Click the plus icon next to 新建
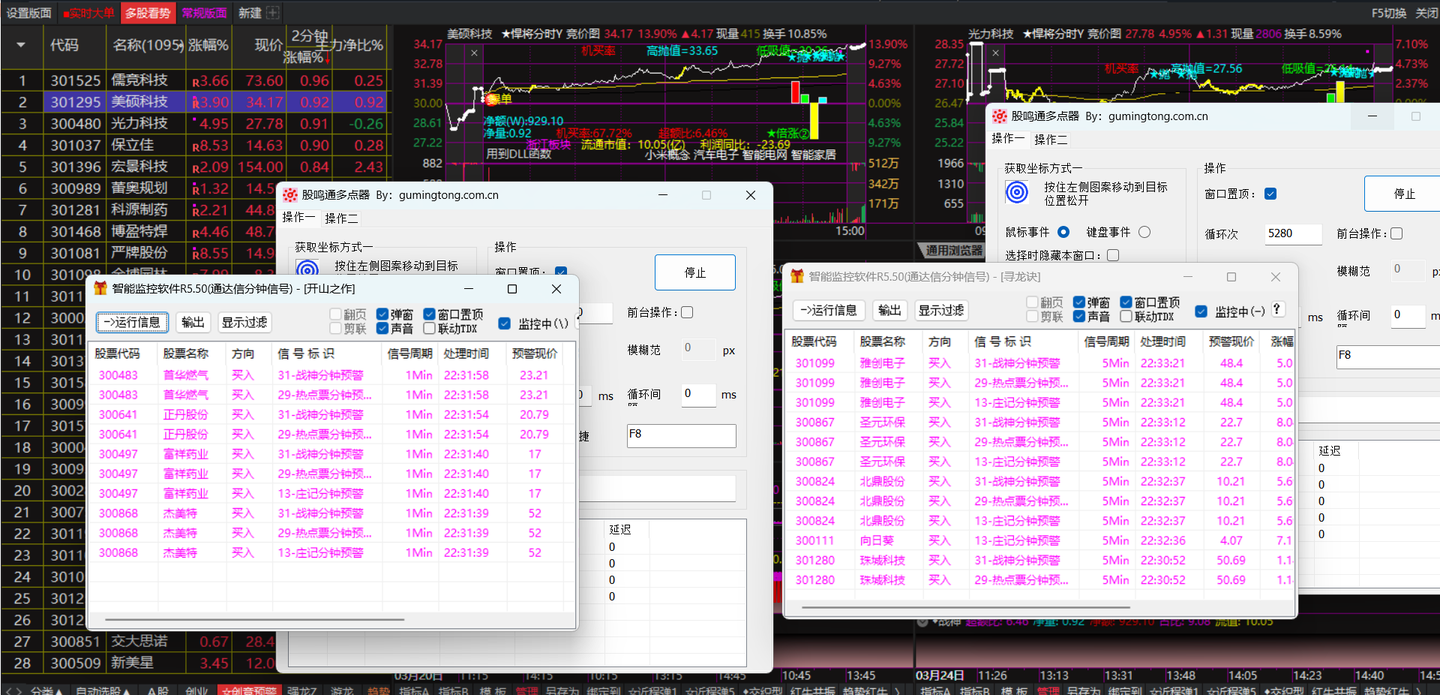The height and width of the screenshot is (695, 1440). pos(272,13)
